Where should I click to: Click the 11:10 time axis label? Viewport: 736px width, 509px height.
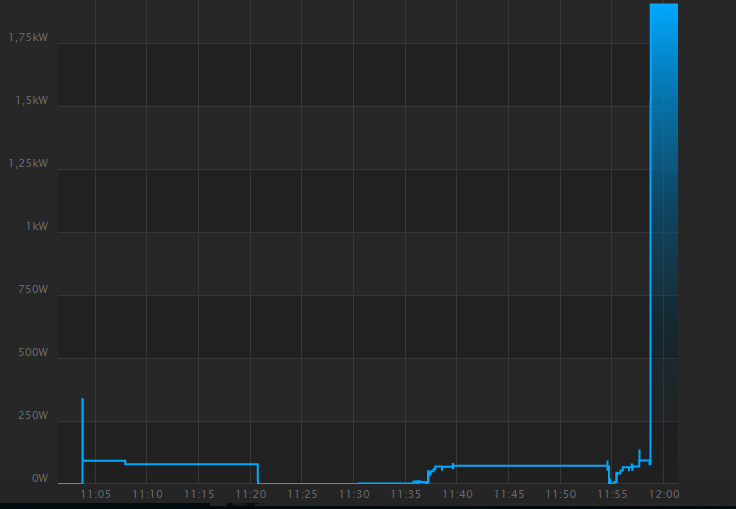(147, 494)
